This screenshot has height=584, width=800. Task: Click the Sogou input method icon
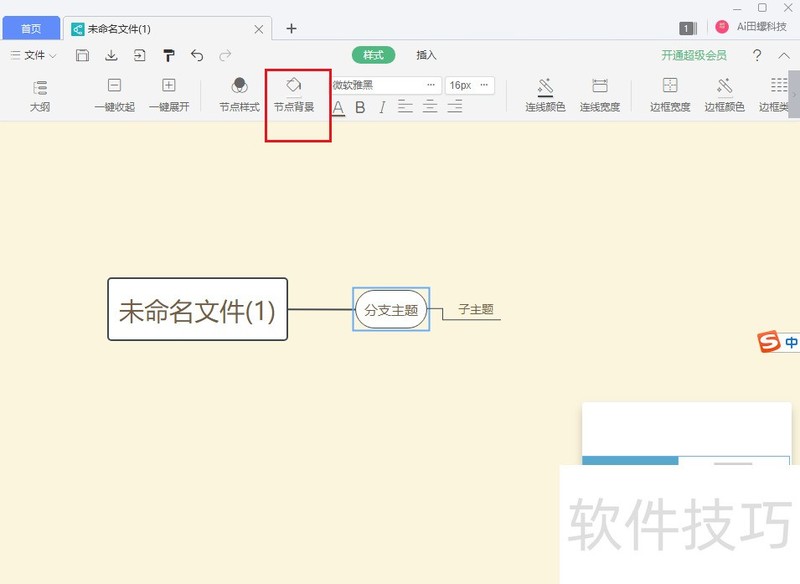click(769, 341)
